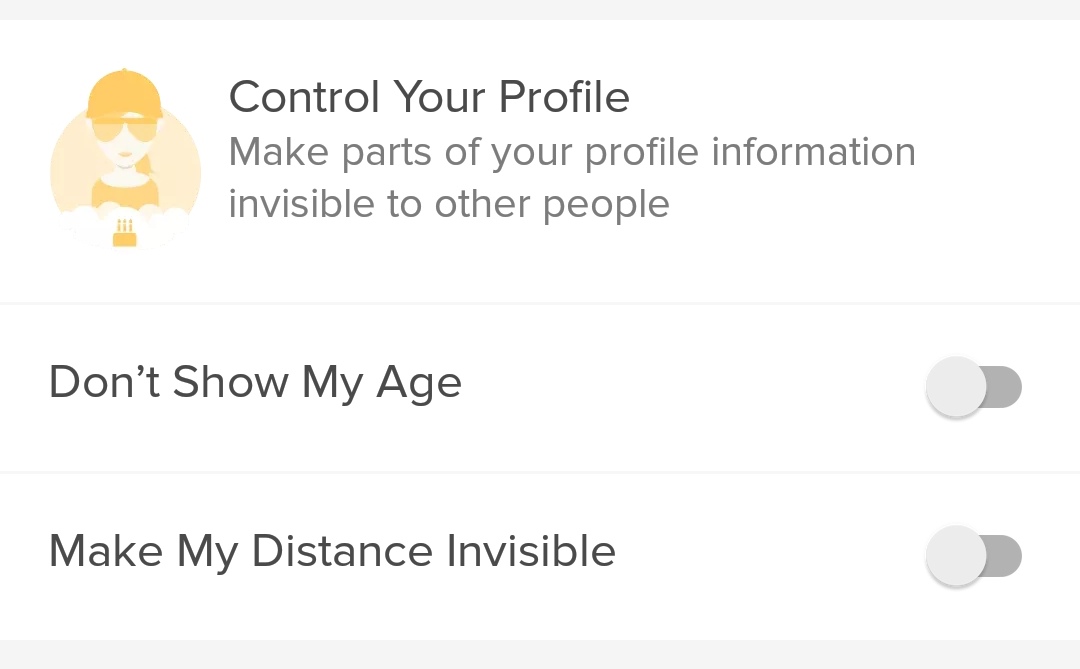Click the yellow cap on the avatar
The height and width of the screenshot is (669, 1080).
tap(124, 96)
